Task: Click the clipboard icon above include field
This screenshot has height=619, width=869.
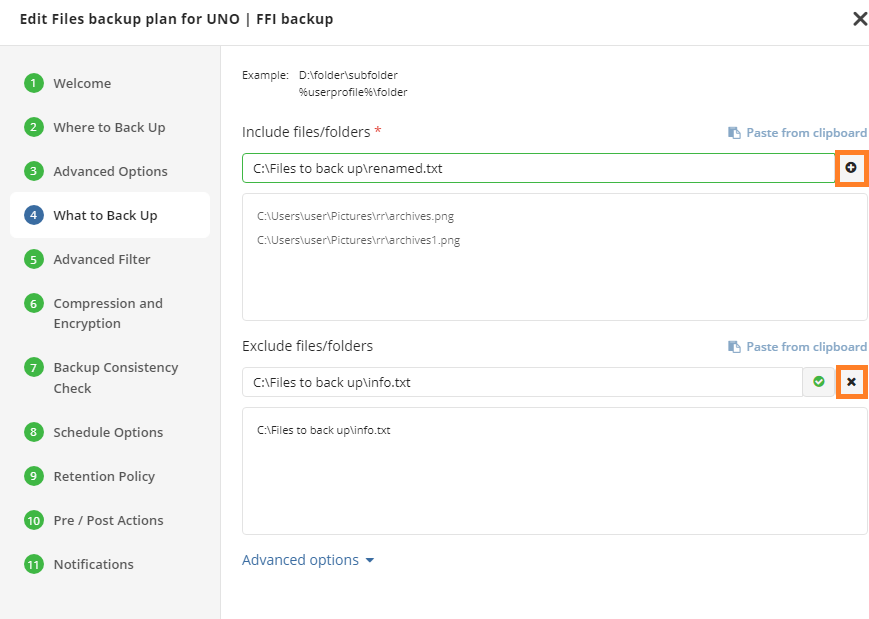Action: 734,133
